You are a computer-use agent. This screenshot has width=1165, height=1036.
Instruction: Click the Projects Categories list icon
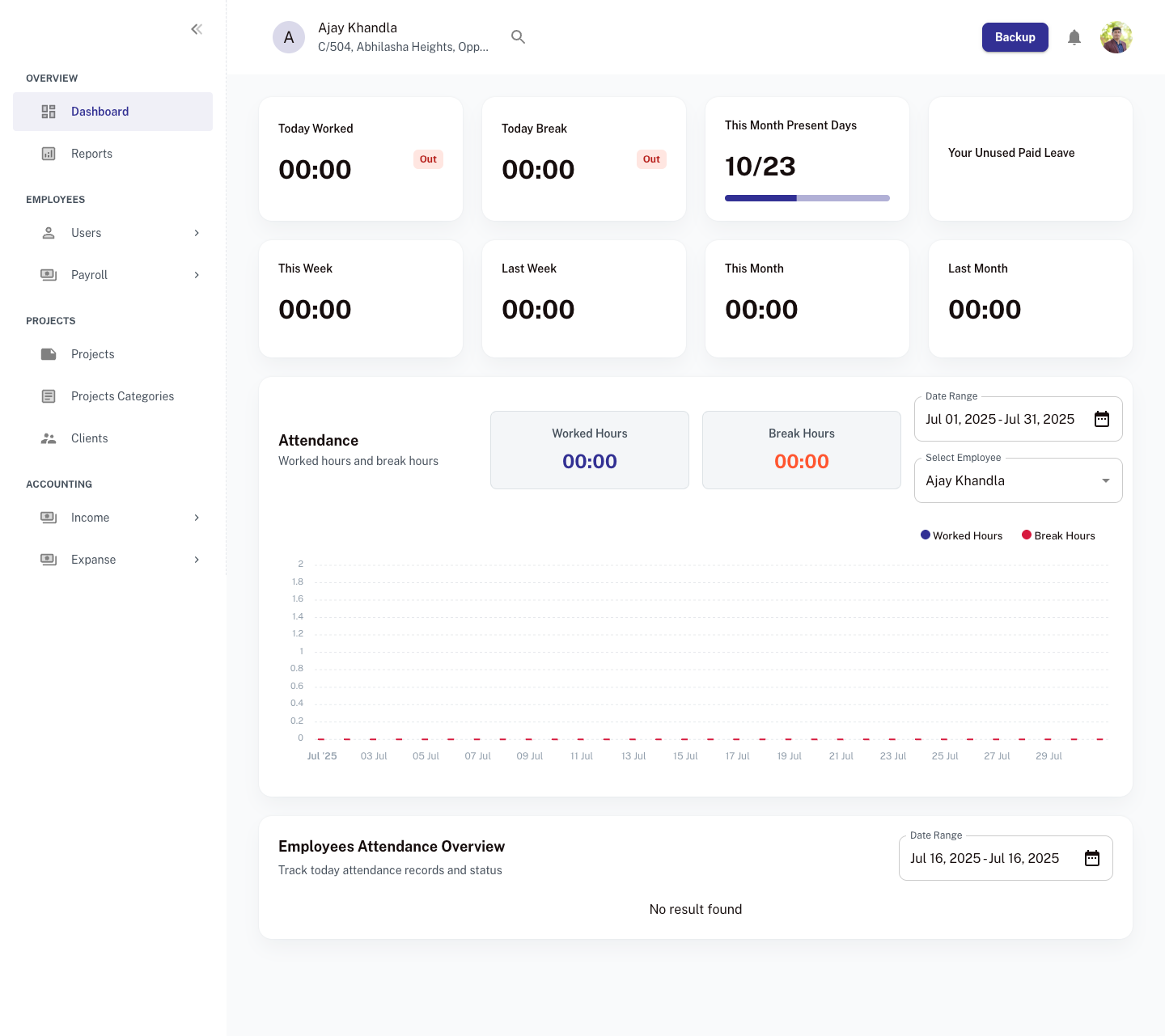pos(49,396)
